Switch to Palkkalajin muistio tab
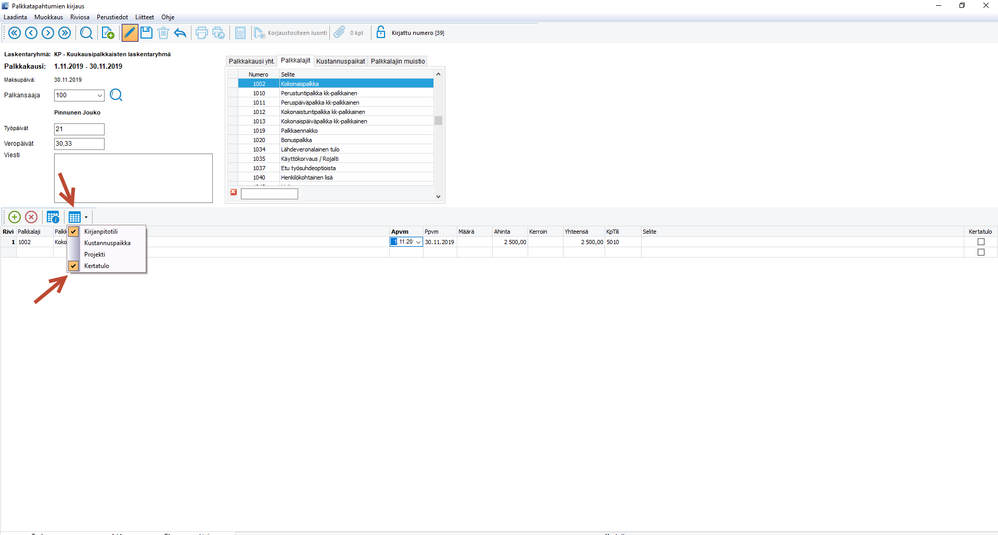The width and height of the screenshot is (998, 535). click(x=398, y=61)
